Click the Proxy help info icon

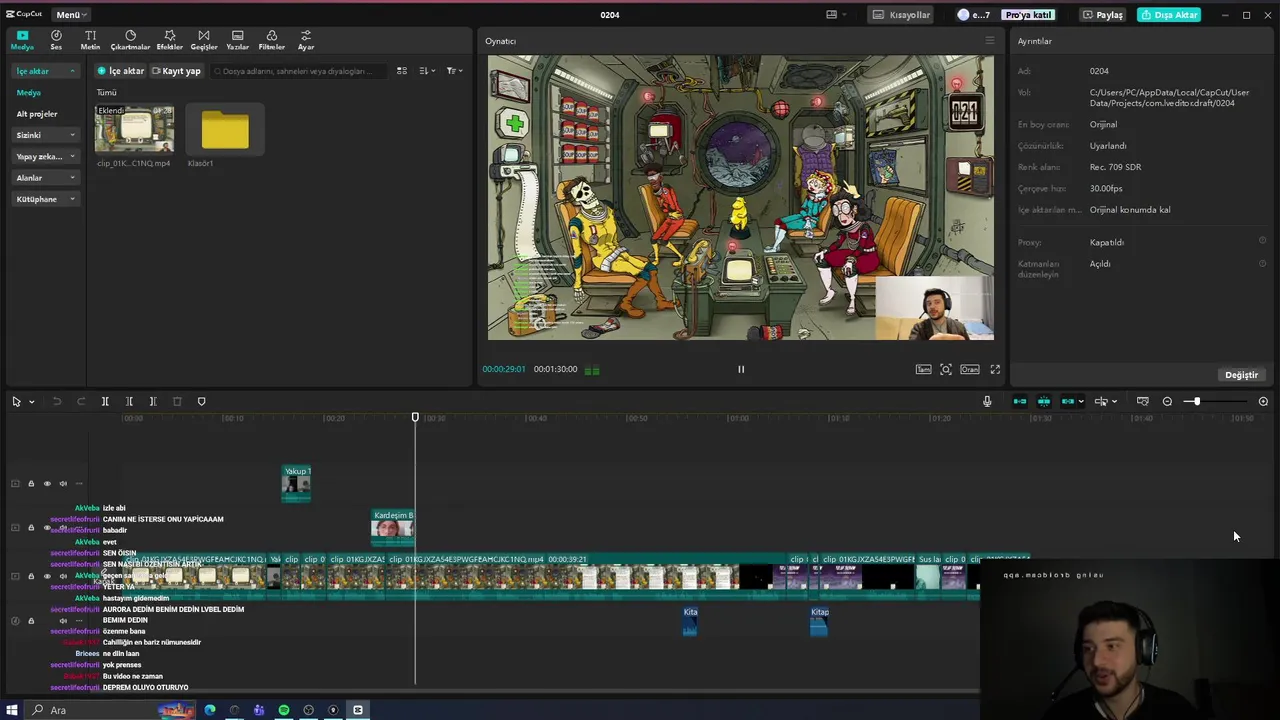[1262, 241]
